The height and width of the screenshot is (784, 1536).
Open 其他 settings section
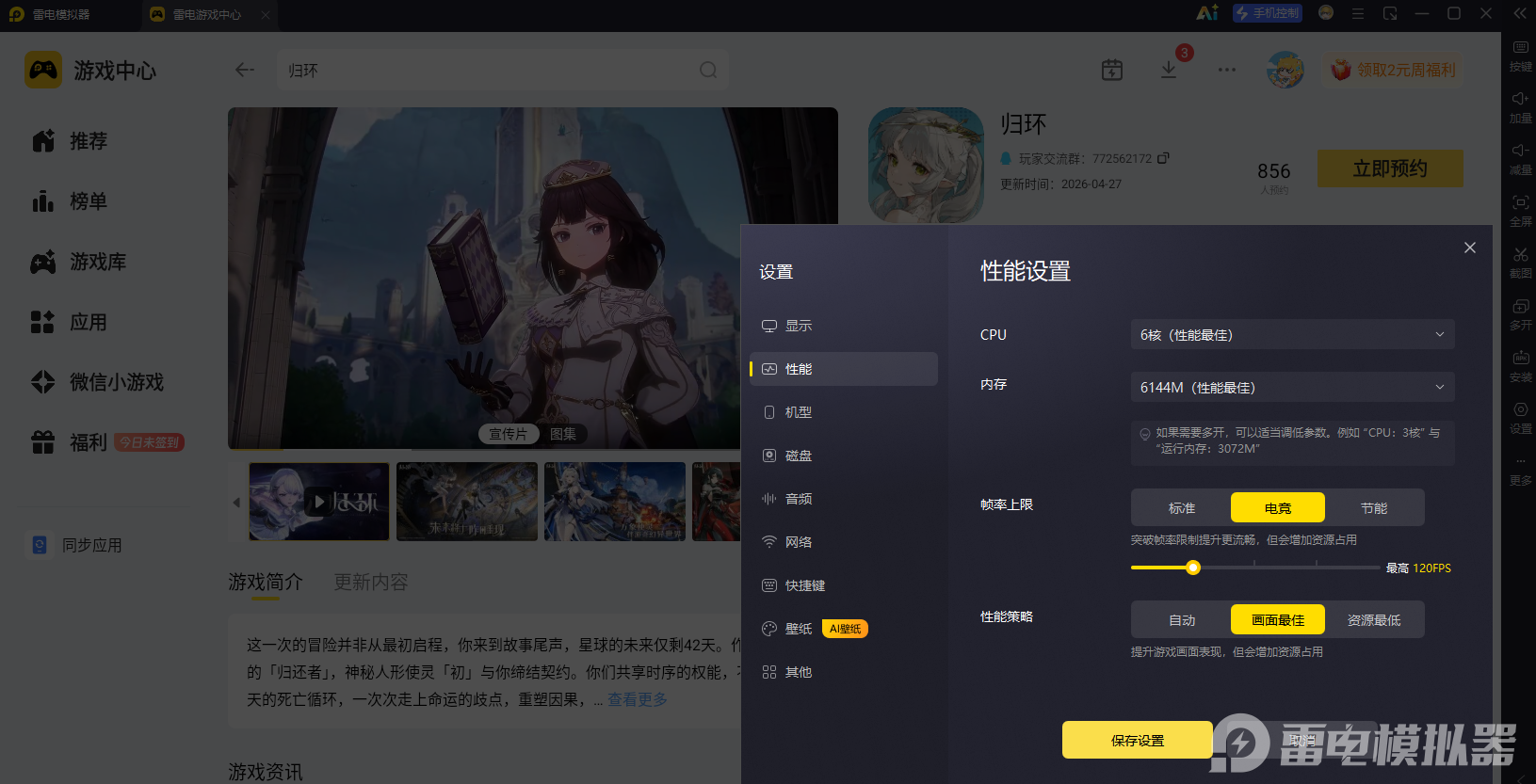844,672
